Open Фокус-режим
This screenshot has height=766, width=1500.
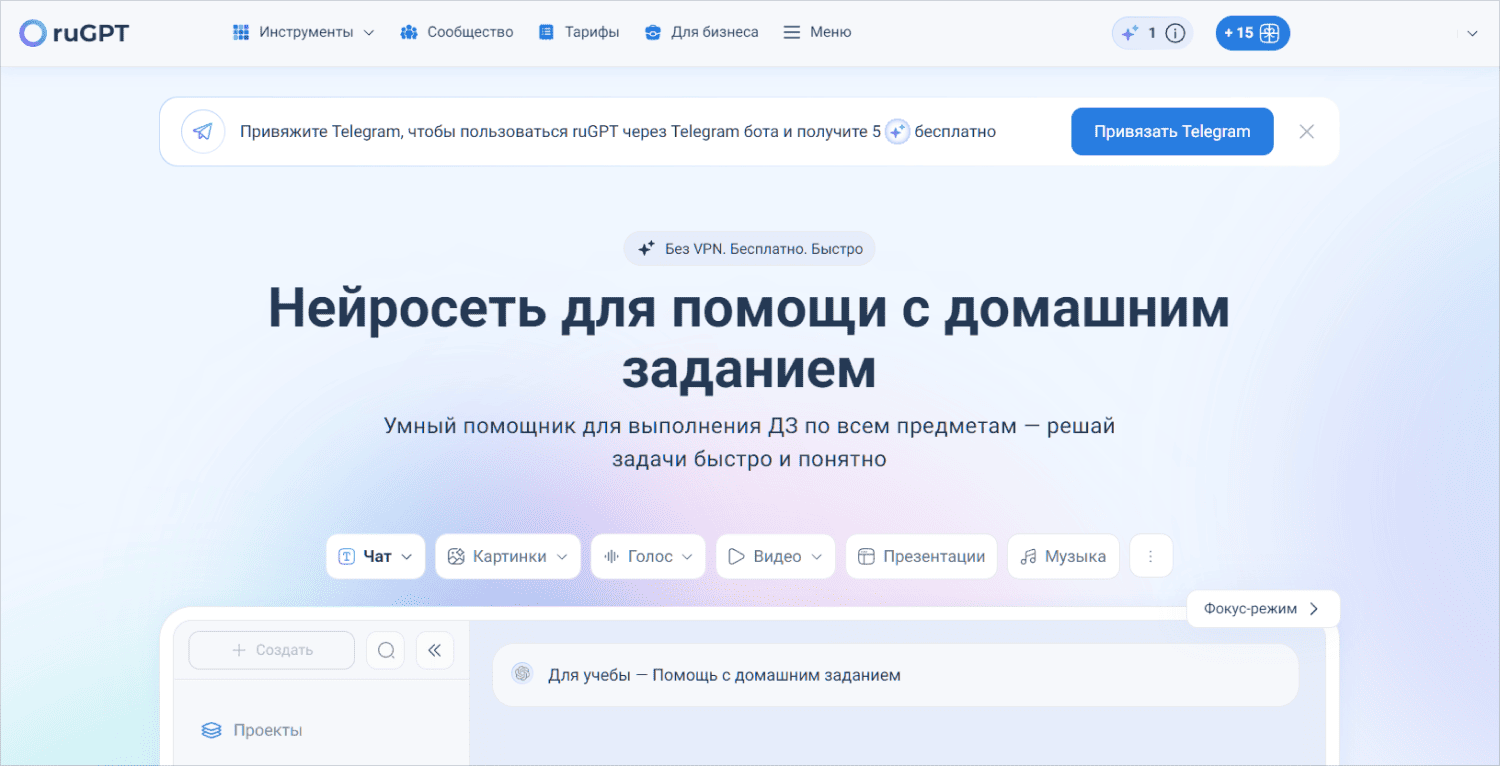(1262, 608)
